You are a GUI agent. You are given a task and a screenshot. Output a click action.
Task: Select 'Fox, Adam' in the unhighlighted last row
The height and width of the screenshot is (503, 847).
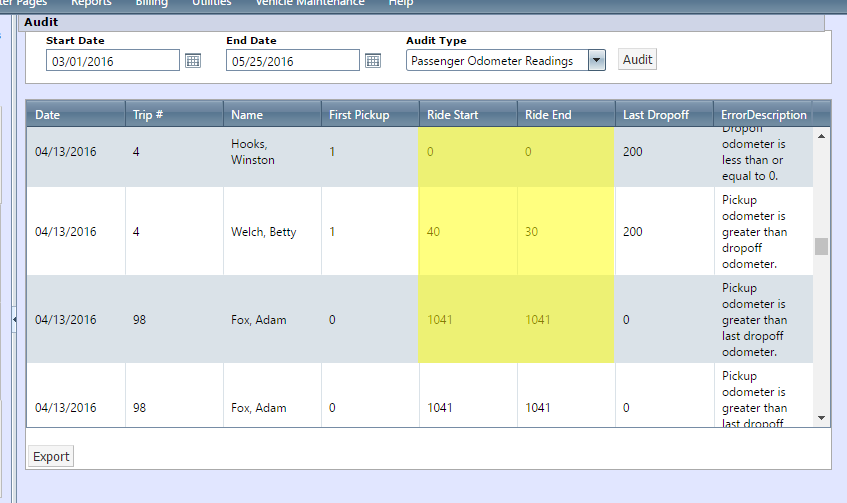click(272, 407)
